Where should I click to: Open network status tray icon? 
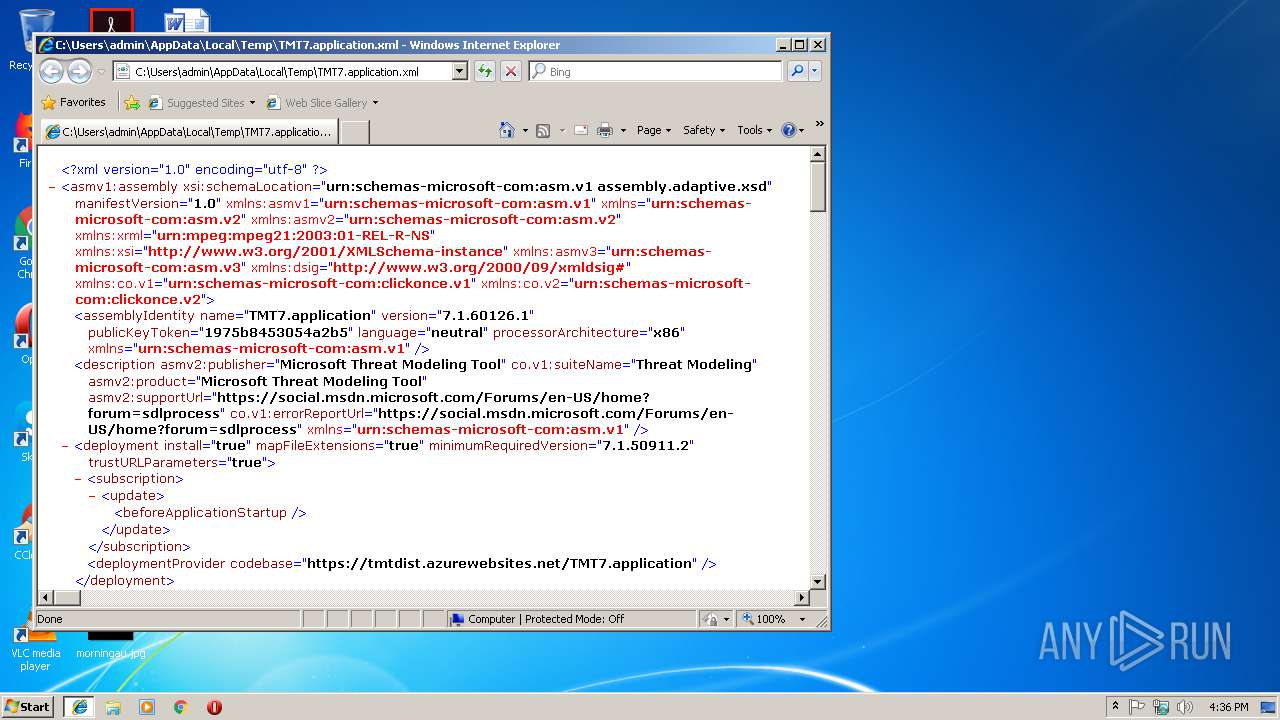tap(1161, 706)
